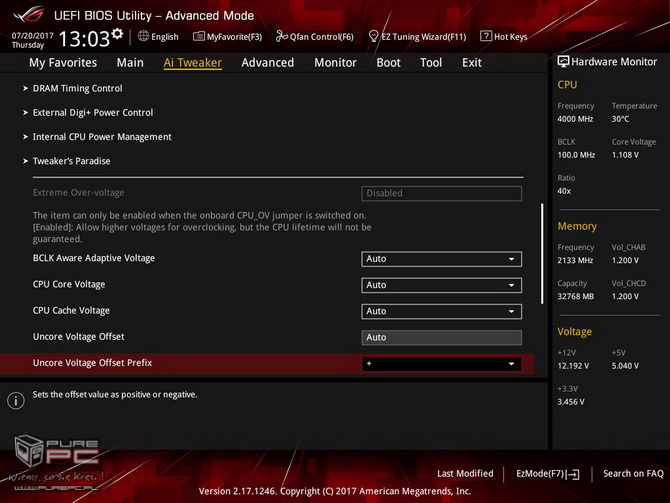Click the memory capacity value 32768 MB
This screenshot has width=670, height=503.
(x=576, y=297)
